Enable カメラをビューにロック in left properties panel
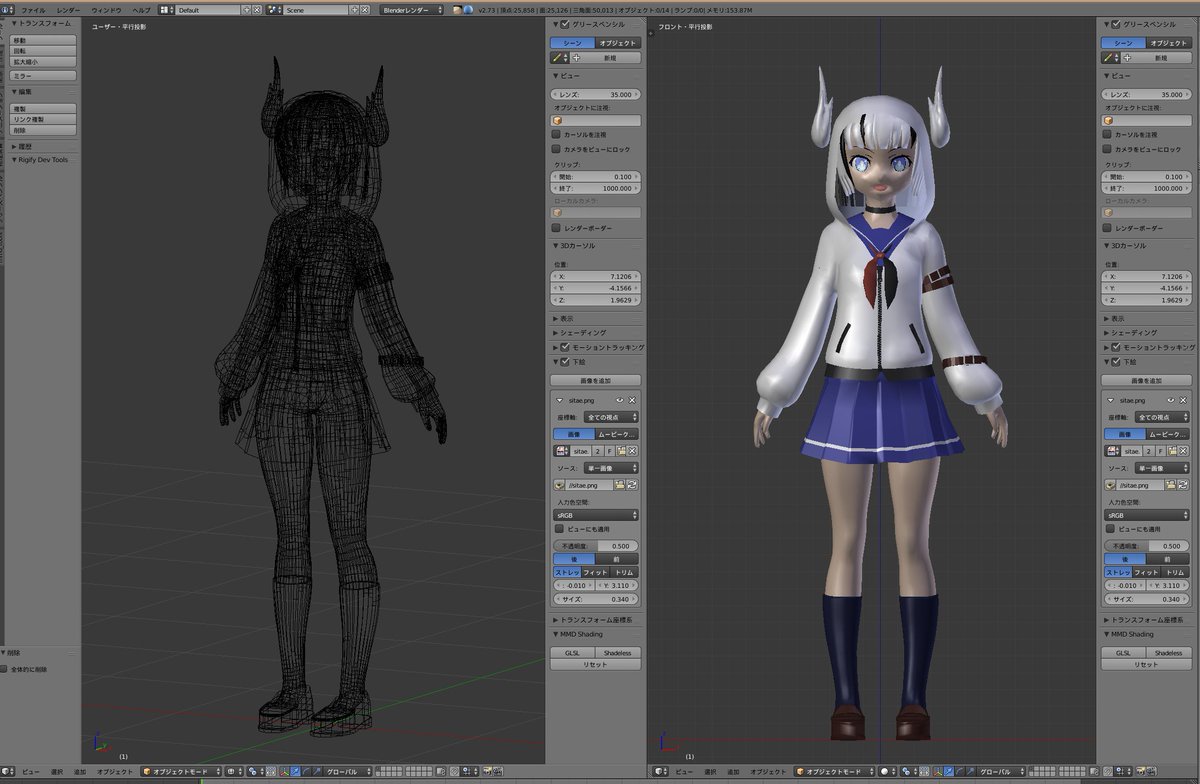 (556, 149)
